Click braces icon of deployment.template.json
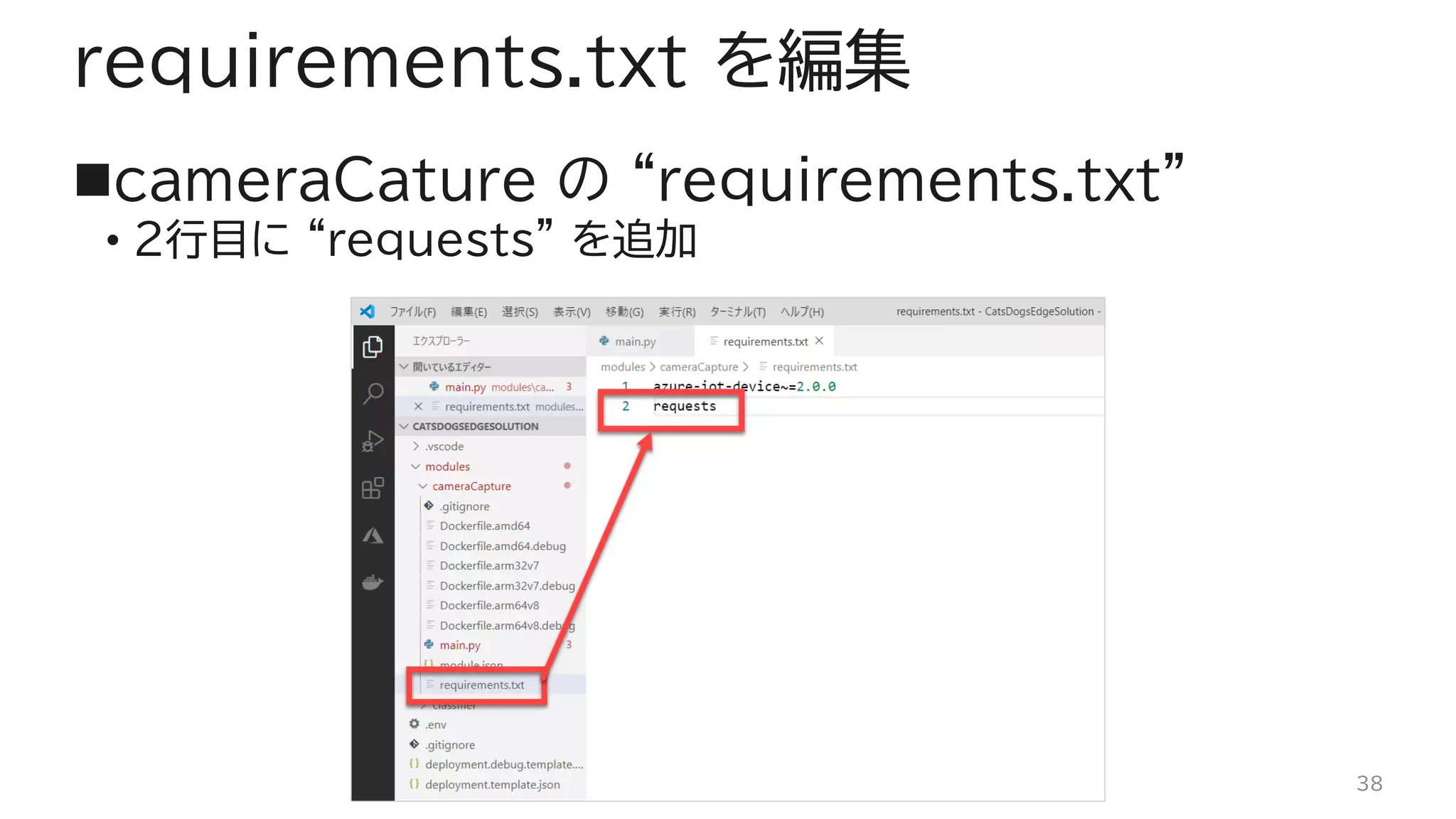1456x819 pixels. [x=414, y=783]
